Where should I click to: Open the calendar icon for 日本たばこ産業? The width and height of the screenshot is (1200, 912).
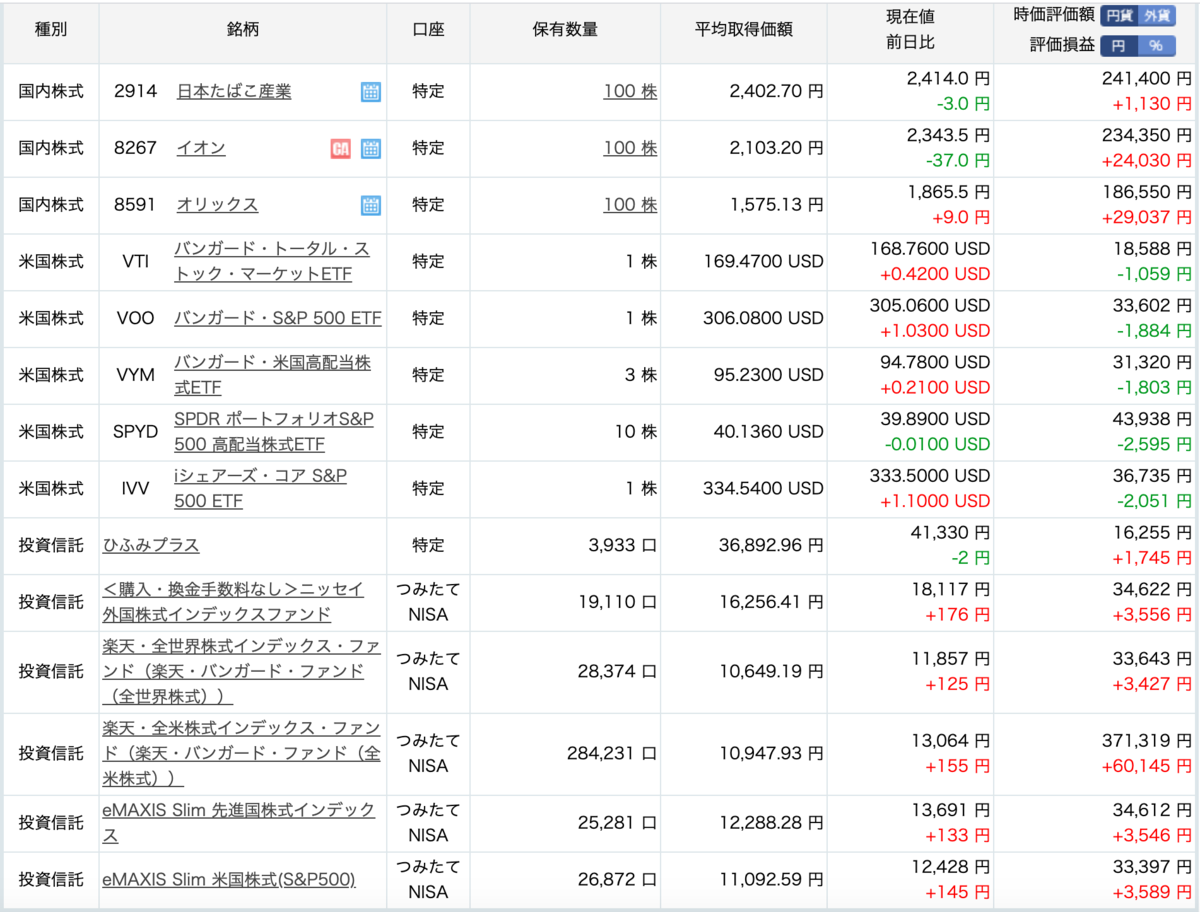pyautogui.click(x=370, y=91)
